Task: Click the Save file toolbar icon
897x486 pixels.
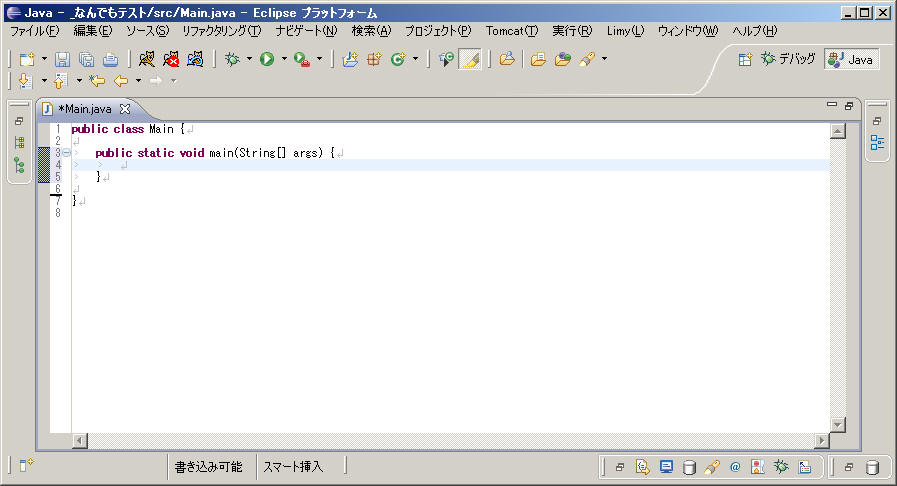Action: pyautogui.click(x=62, y=60)
